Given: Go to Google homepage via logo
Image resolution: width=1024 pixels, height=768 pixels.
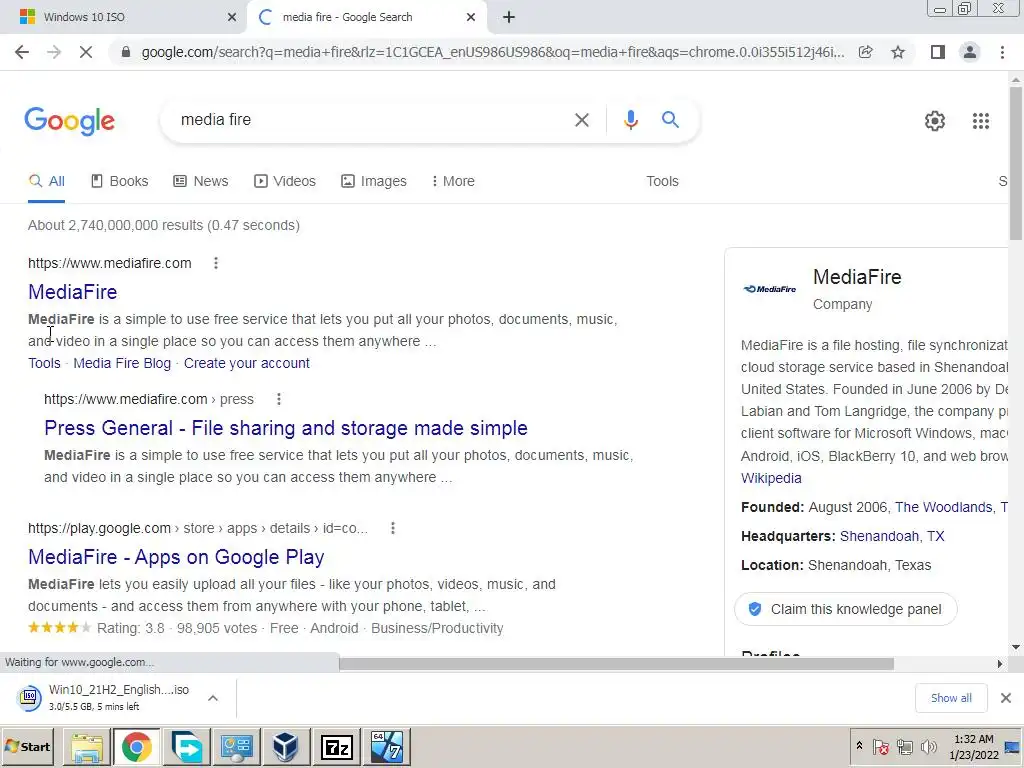Looking at the screenshot, I should click(x=70, y=121).
